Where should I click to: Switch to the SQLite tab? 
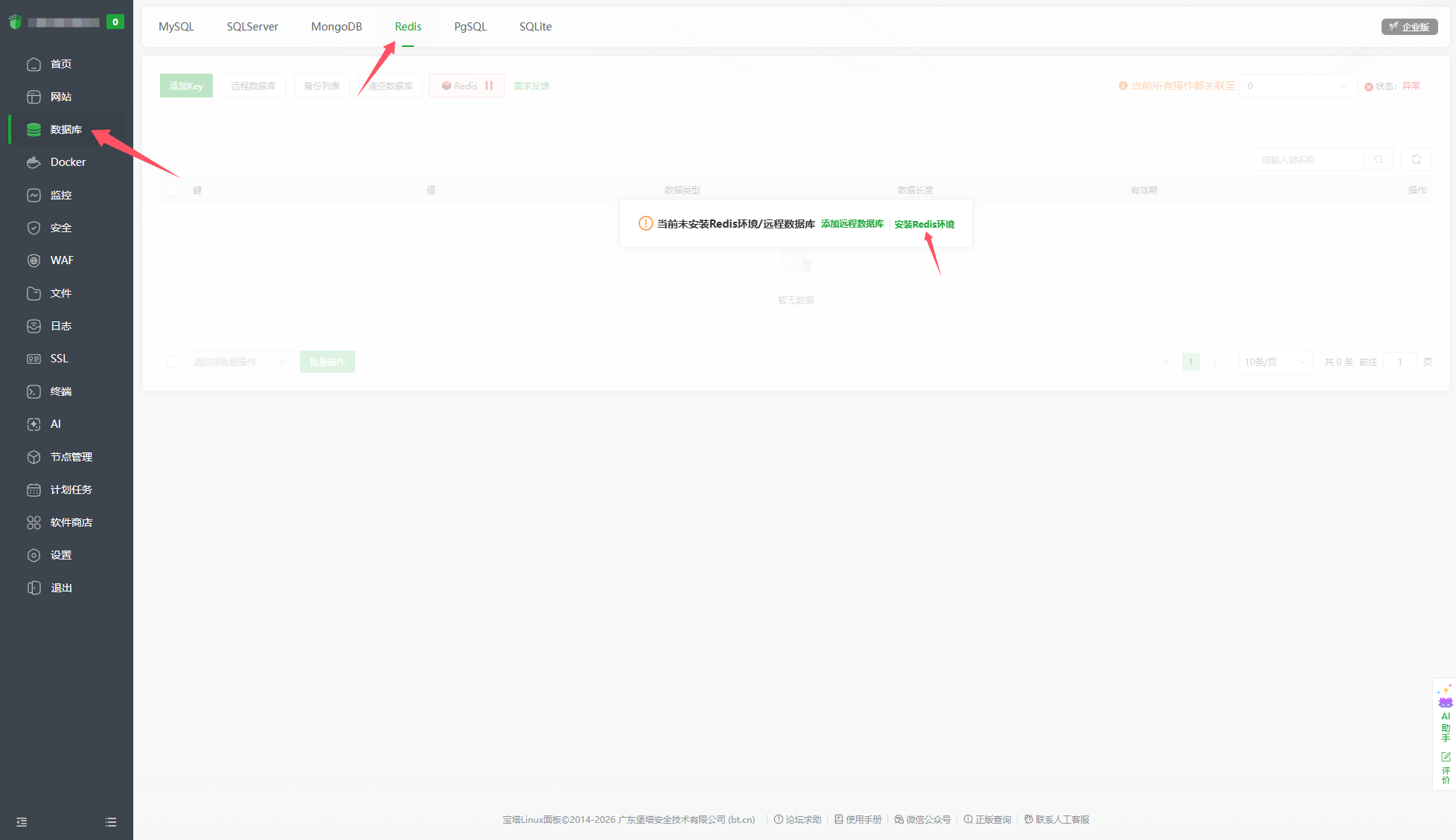[536, 27]
